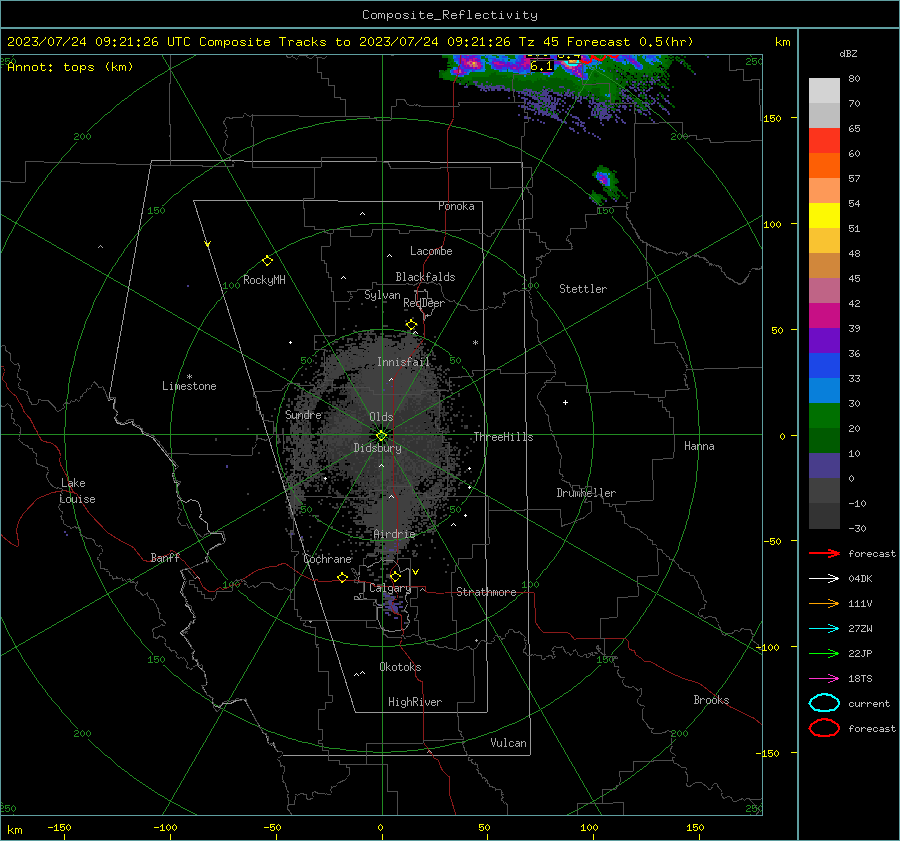The width and height of the screenshot is (900, 841).
Task: Click the yellow diamond marker above Calgary
Action: pos(395,576)
